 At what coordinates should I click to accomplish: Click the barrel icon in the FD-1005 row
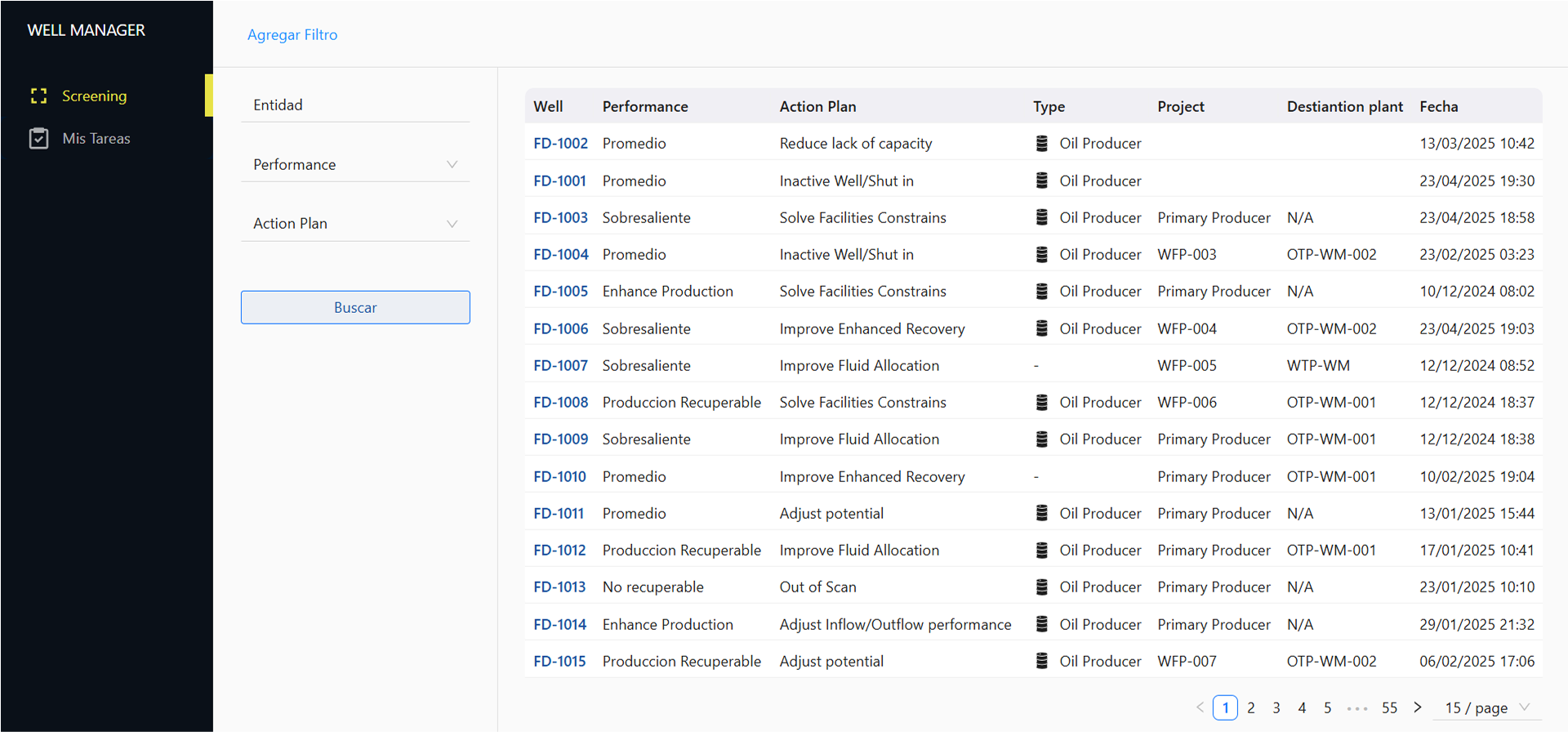(1041, 291)
